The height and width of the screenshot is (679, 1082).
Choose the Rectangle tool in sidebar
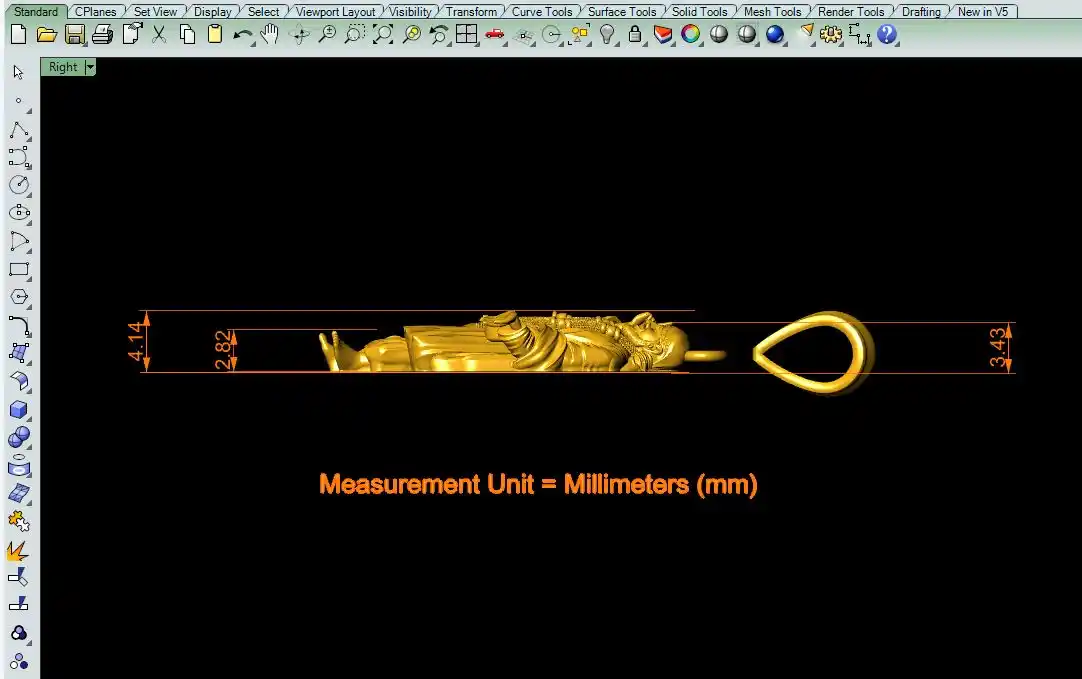18,269
